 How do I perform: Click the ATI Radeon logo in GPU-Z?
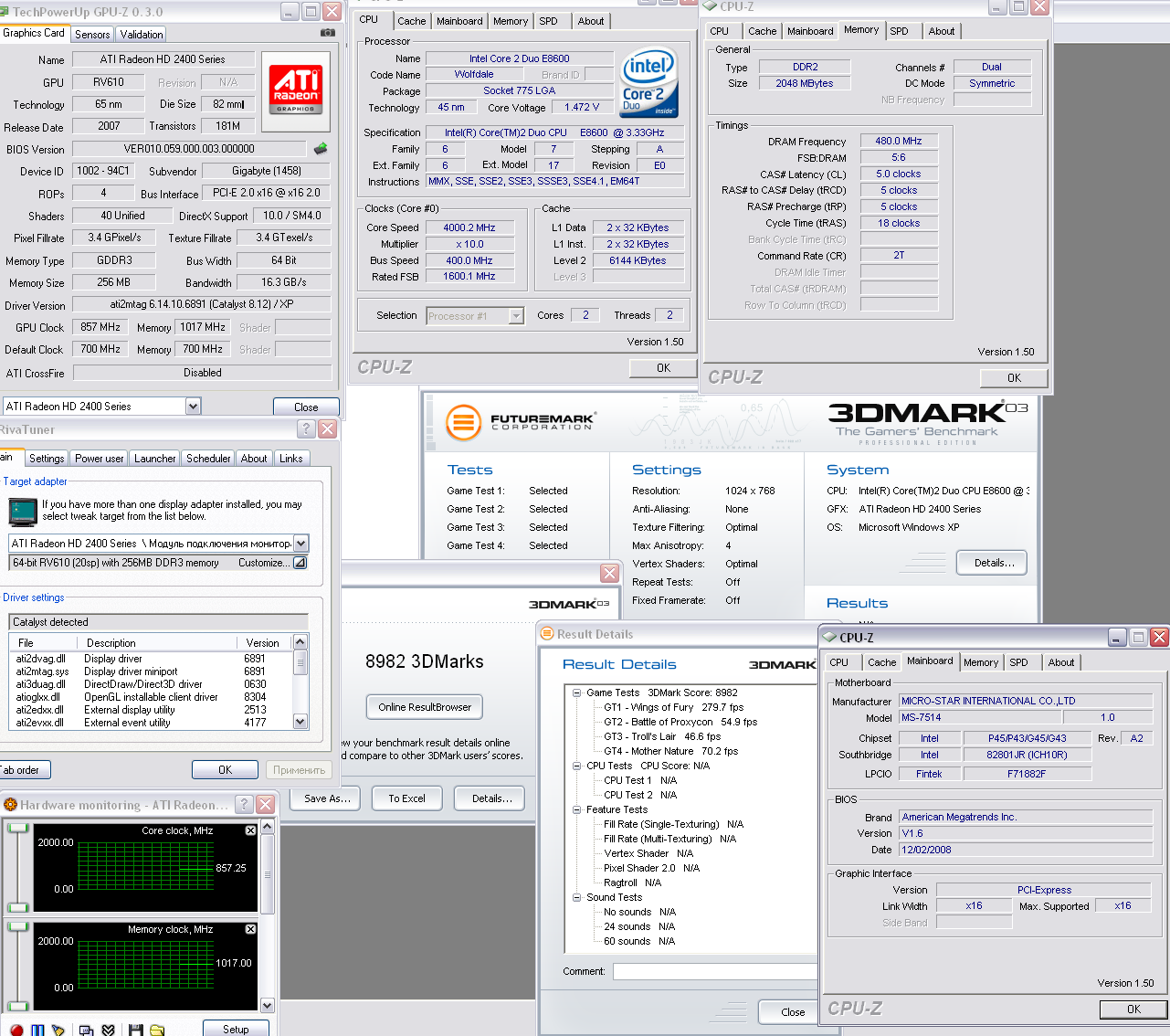[x=295, y=90]
